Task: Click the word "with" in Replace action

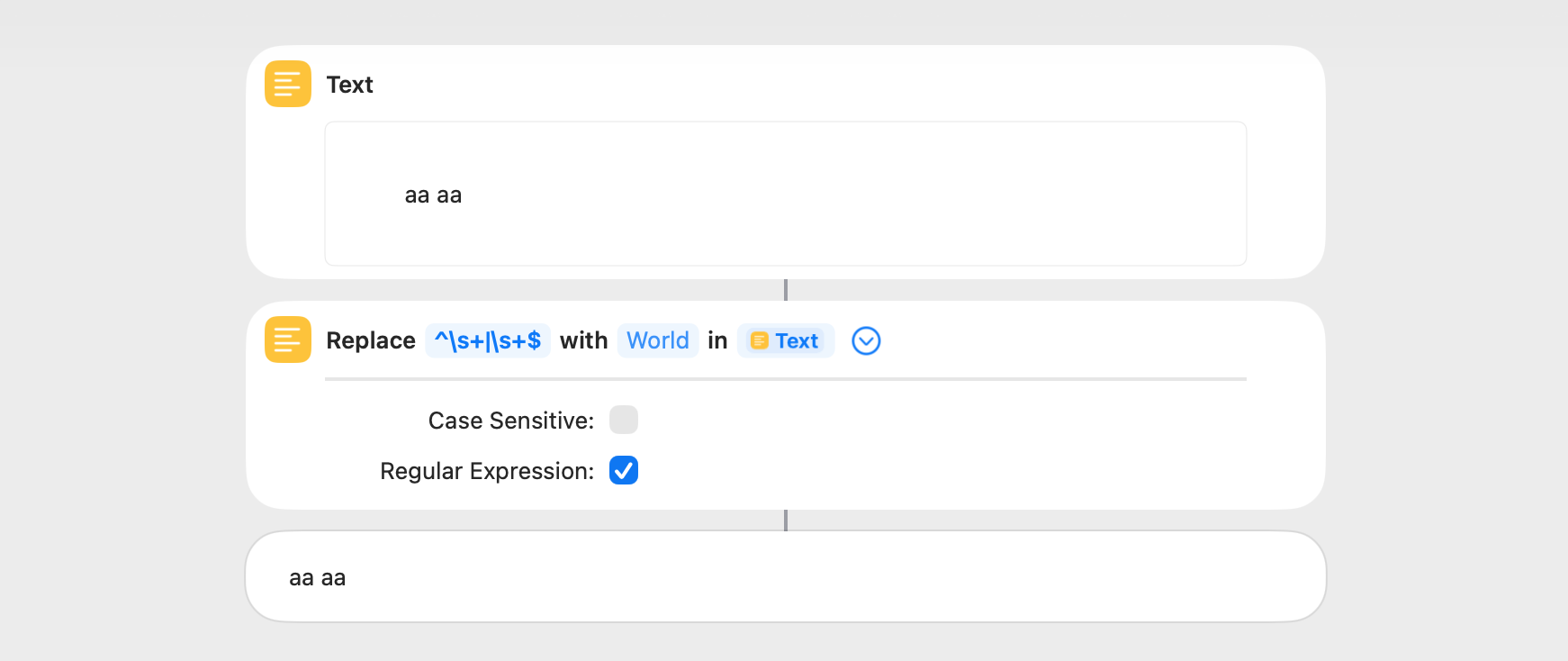Action: click(583, 340)
